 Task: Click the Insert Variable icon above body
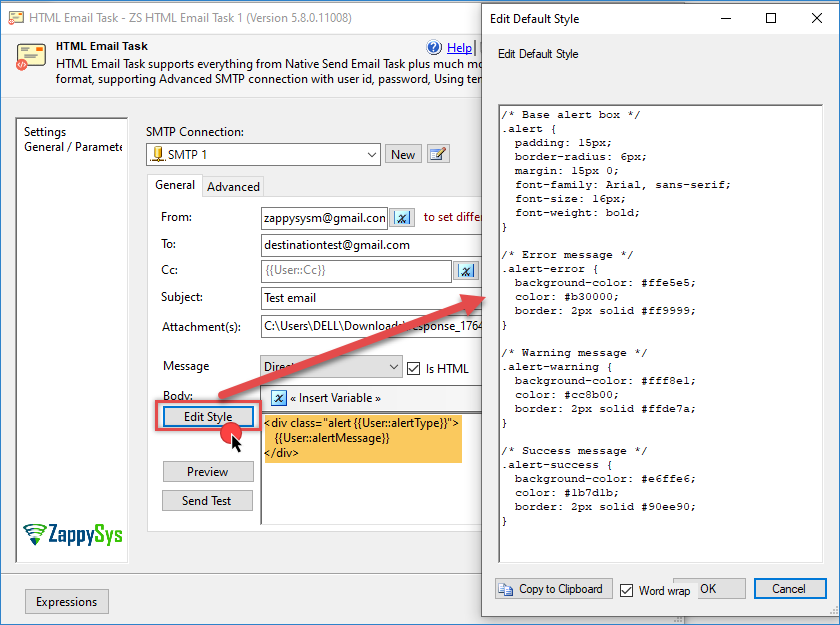tap(279, 398)
